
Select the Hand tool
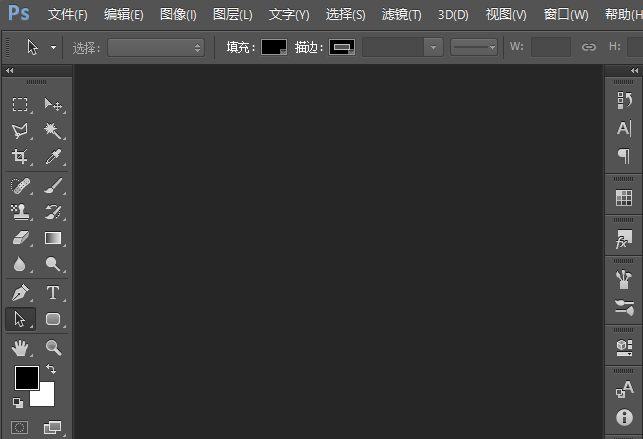point(20,348)
